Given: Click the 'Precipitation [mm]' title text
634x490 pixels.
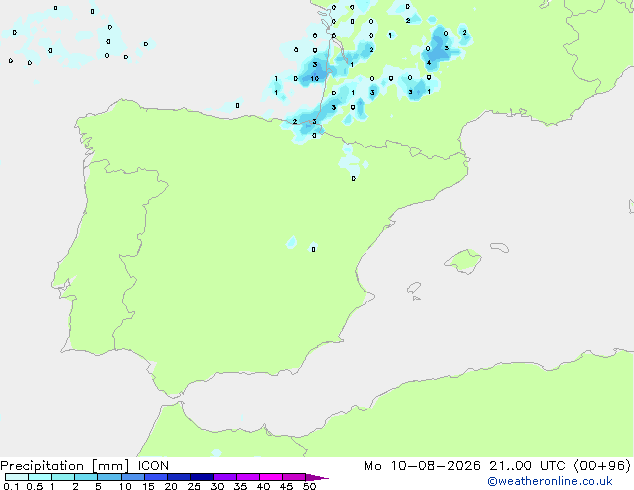Looking at the screenshot, I should [x=64, y=466].
